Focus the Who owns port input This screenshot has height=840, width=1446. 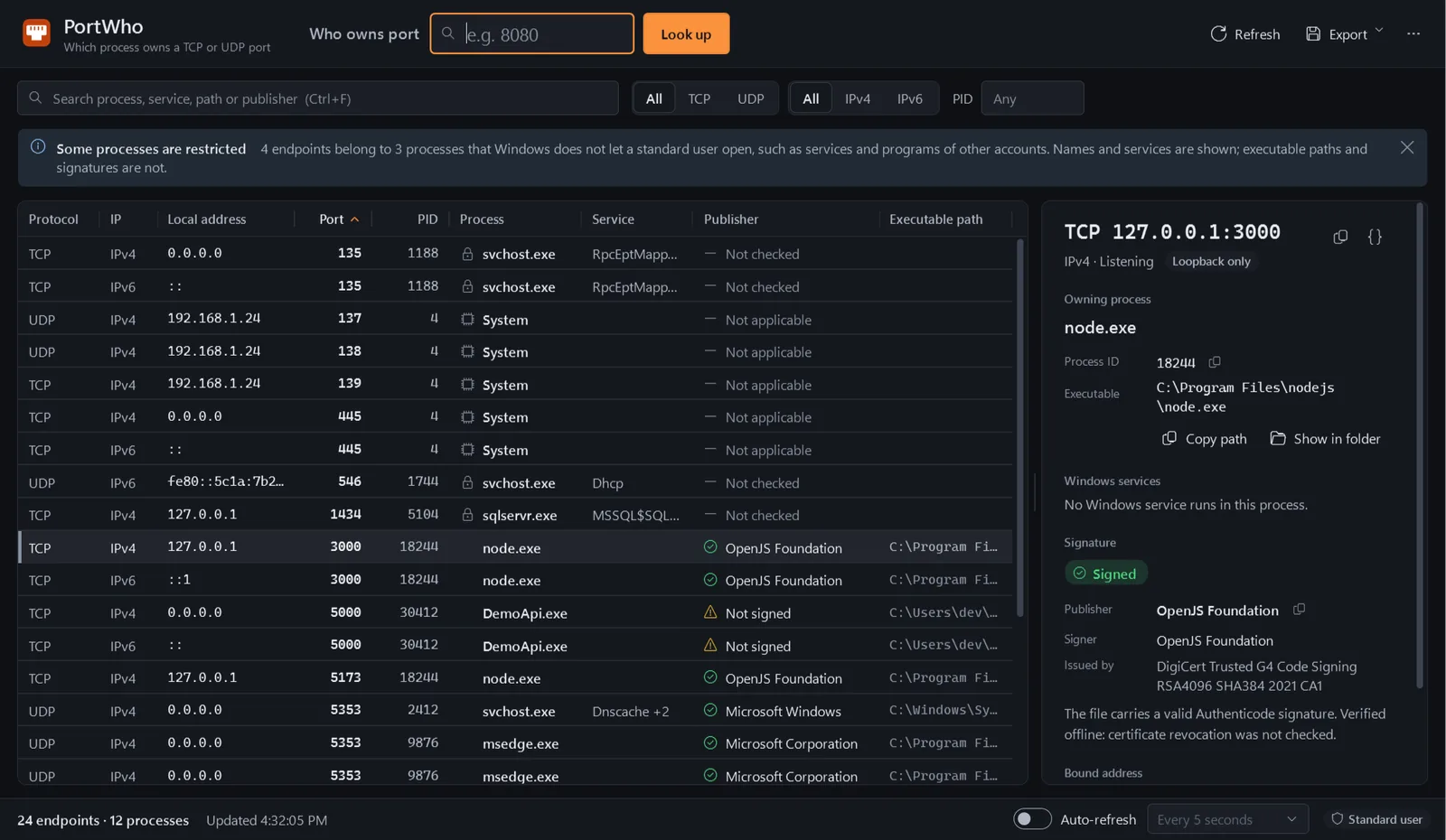pos(532,33)
